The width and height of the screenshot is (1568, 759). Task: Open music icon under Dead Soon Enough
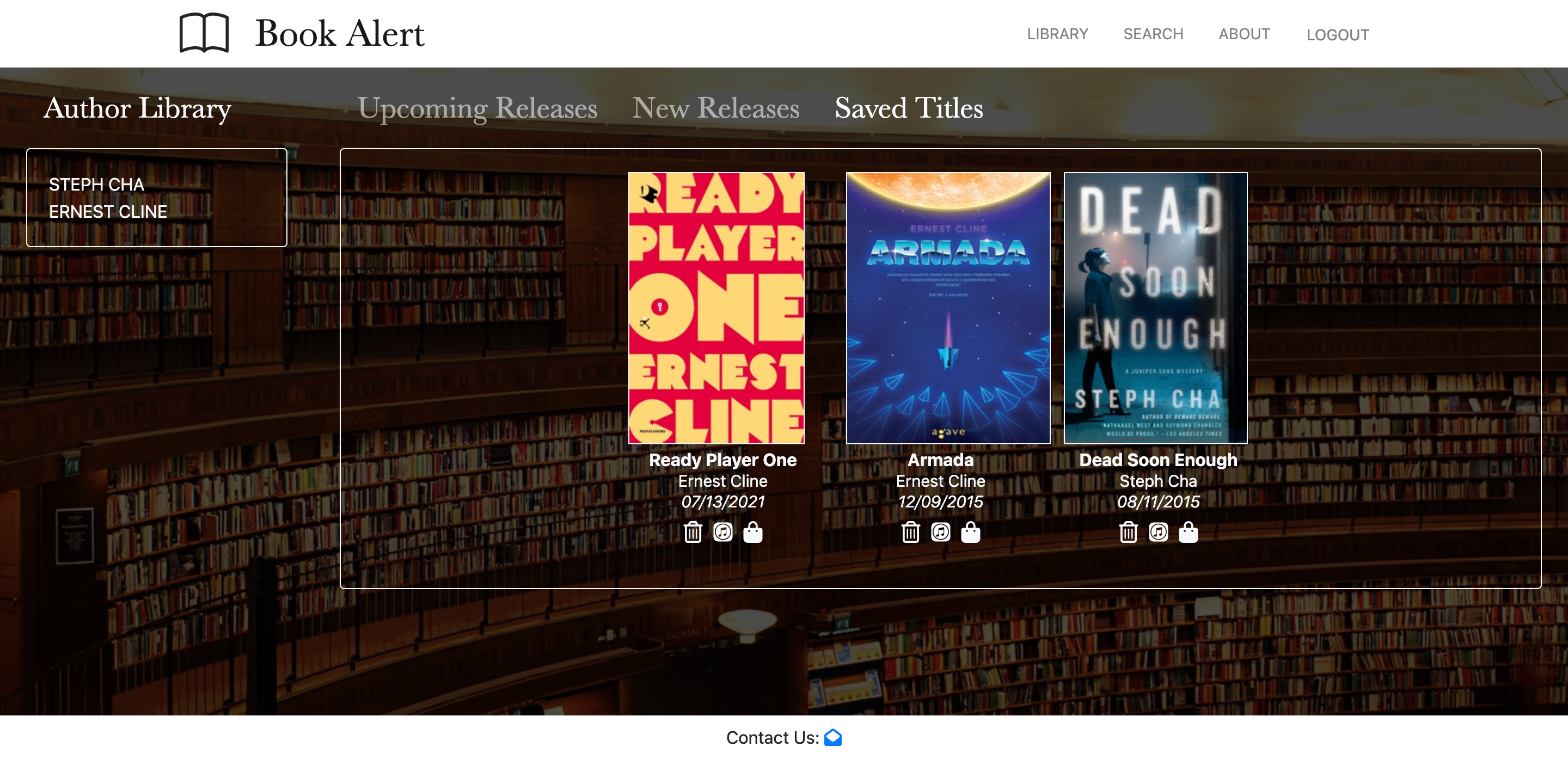[x=1159, y=532]
